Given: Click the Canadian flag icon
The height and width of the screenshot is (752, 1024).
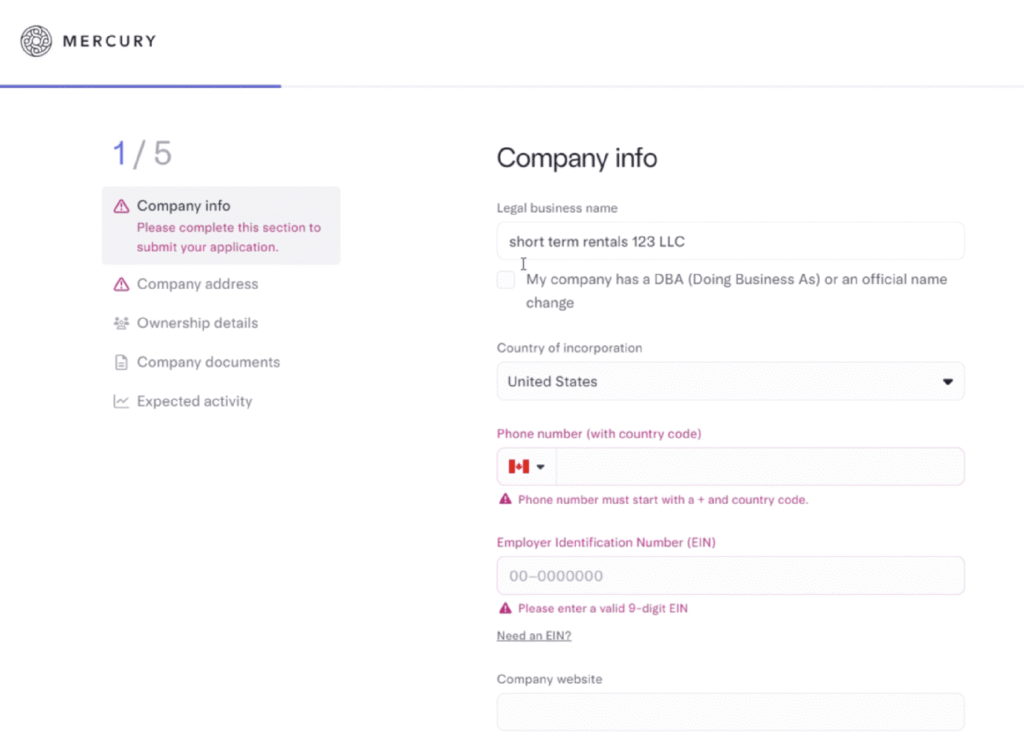Looking at the screenshot, I should click(518, 467).
